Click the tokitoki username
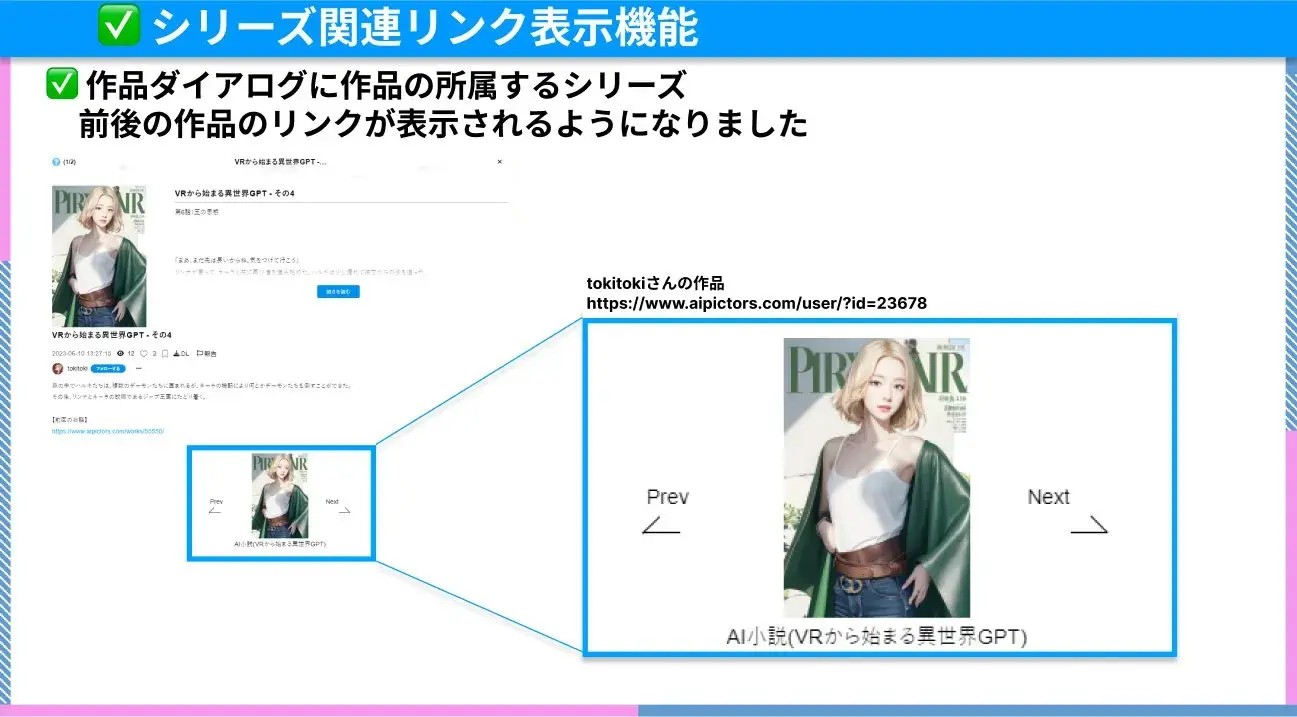This screenshot has width=1297, height=717. [x=77, y=369]
